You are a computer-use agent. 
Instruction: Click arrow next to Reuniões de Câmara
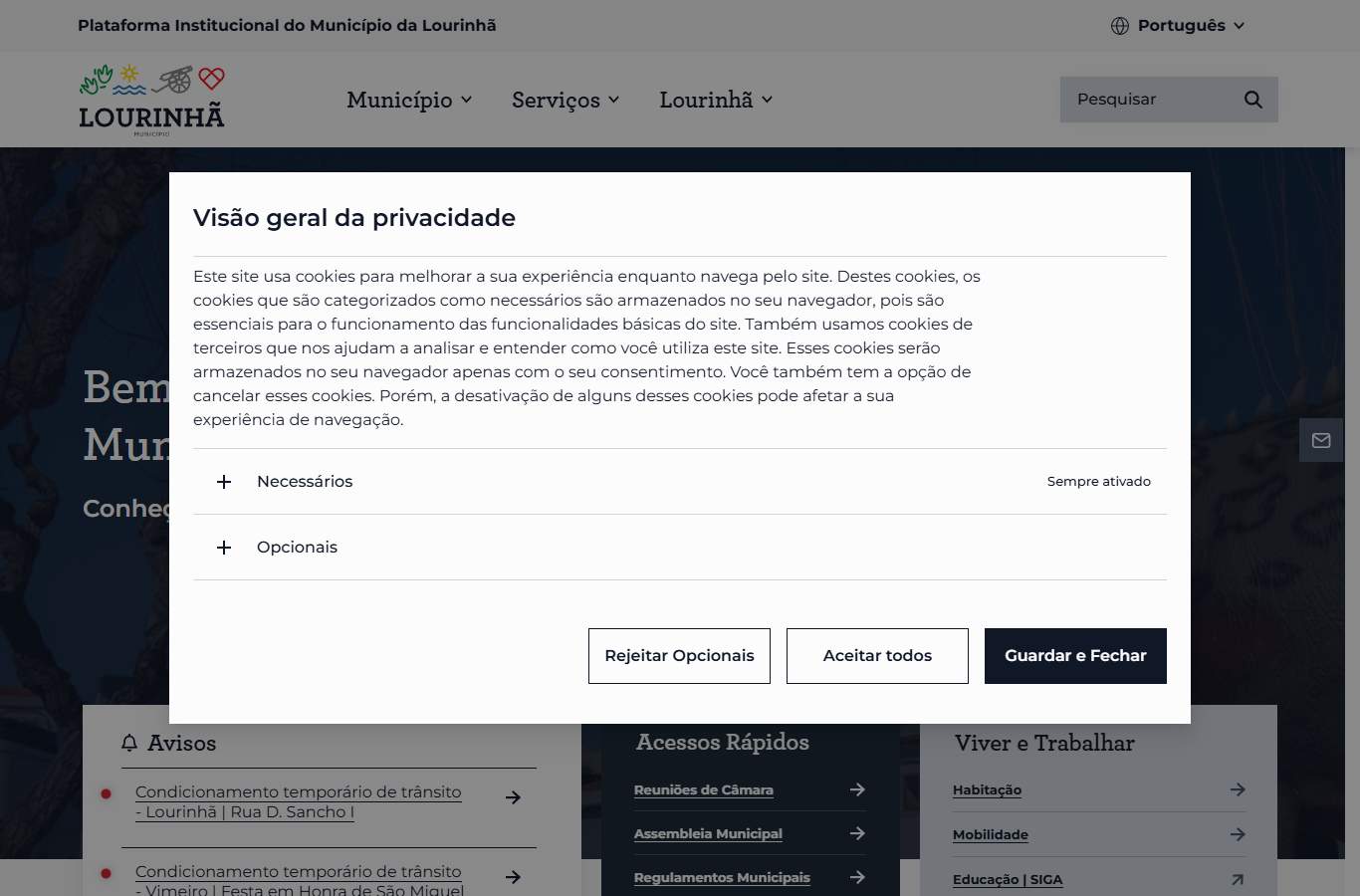857,789
